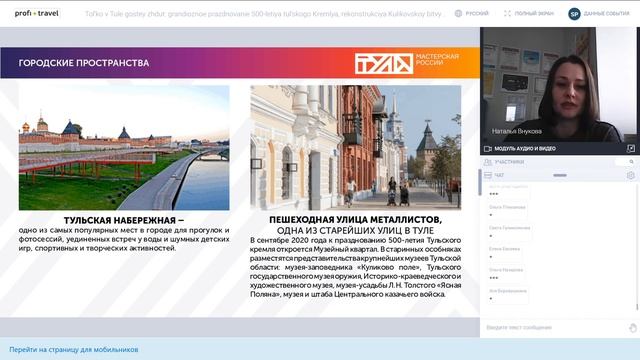Click Мастерская России text
Screen dimensions: 640x360
tap(437, 60)
